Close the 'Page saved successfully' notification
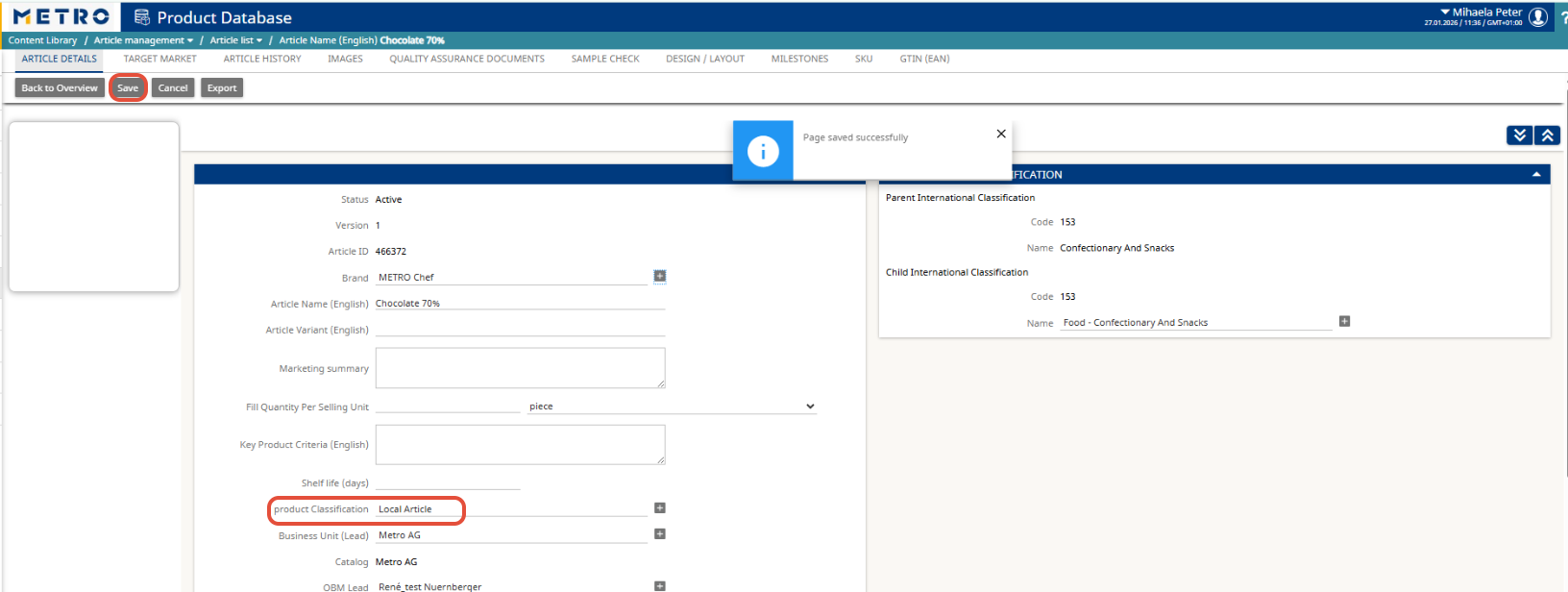Screen dimensions: 1568x592 coord(1001,134)
